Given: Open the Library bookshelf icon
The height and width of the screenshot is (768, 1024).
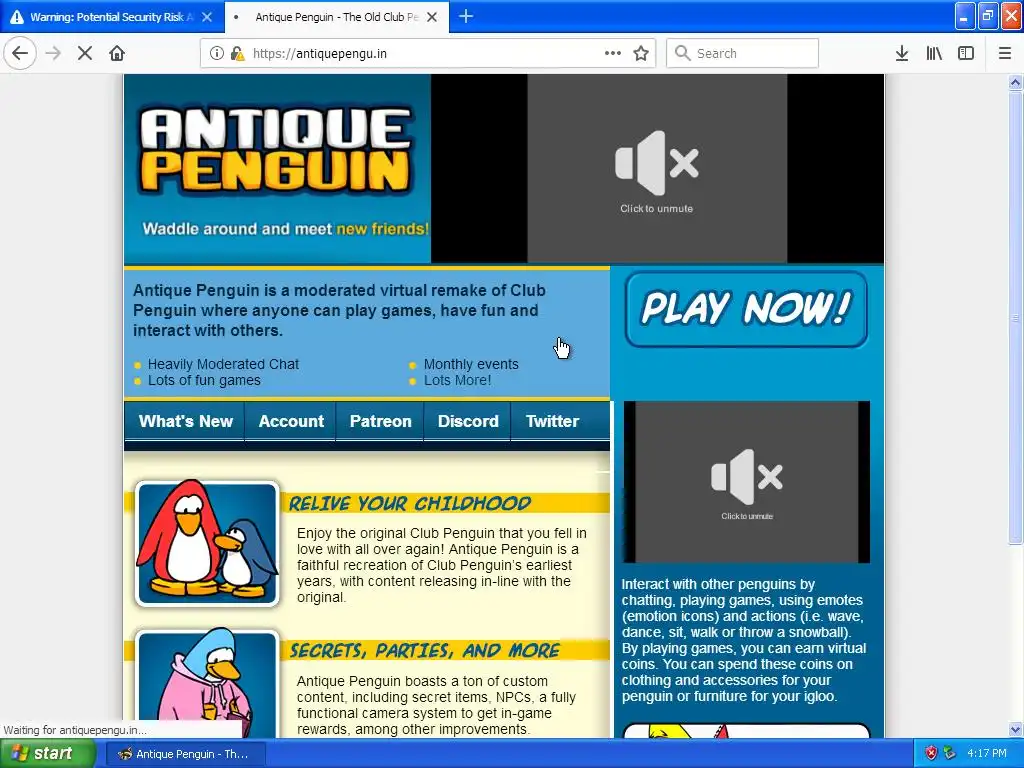Looking at the screenshot, I should [x=934, y=53].
